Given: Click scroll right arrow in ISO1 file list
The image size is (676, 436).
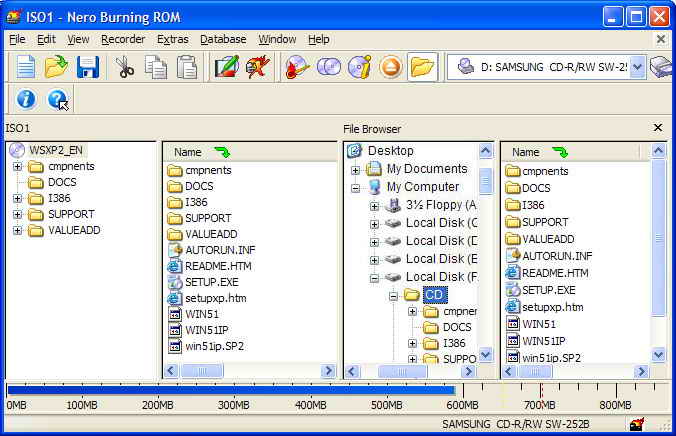Looking at the screenshot, I should pos(328,371).
